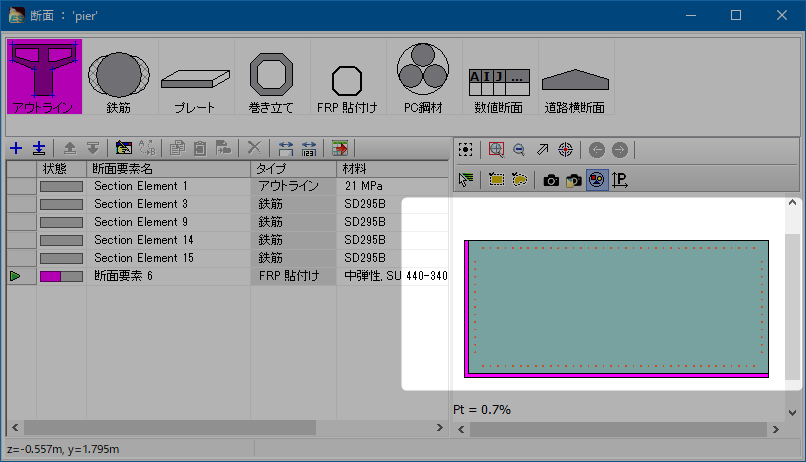This screenshot has width=806, height=462.
Task: Click the magenta status swatch for 断面要素 6
Action: click(61, 276)
